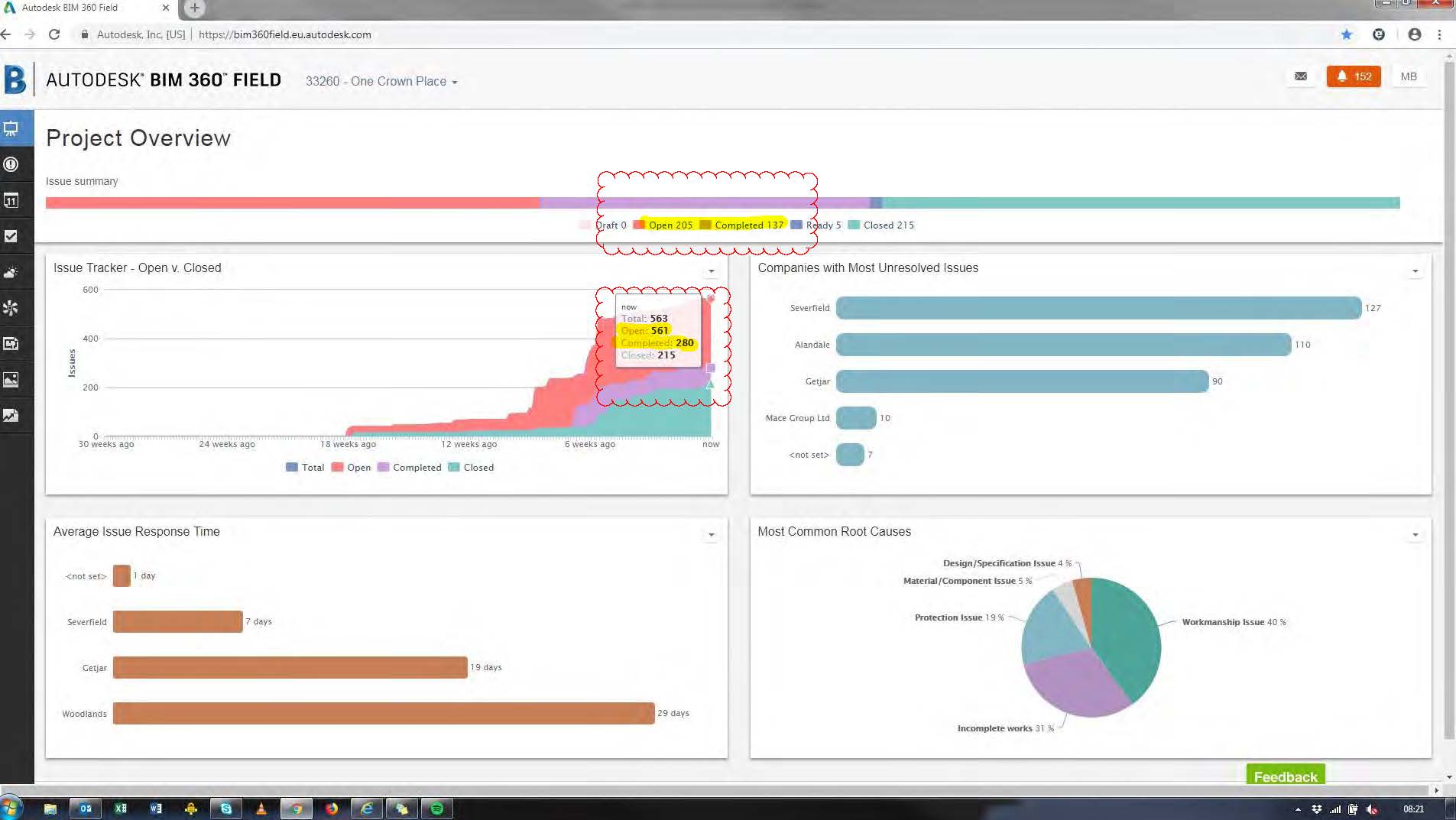This screenshot has height=820, width=1456.
Task: Open the notifications alert showing 152
Action: coord(1353,76)
